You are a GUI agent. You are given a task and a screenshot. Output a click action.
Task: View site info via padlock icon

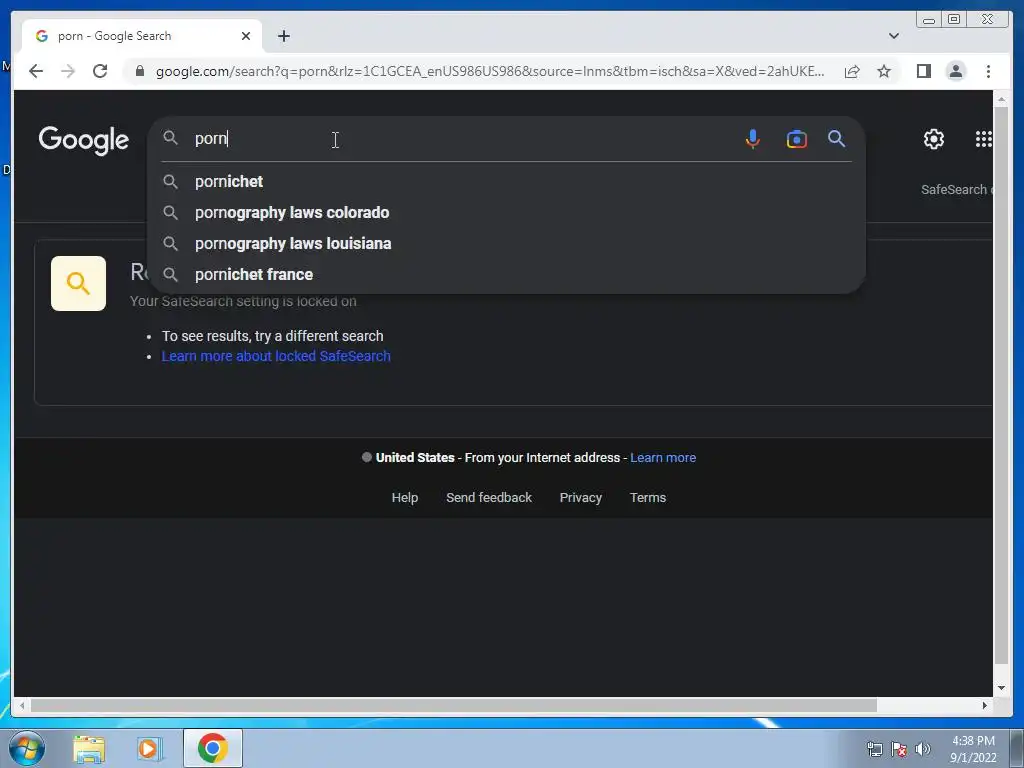point(140,71)
